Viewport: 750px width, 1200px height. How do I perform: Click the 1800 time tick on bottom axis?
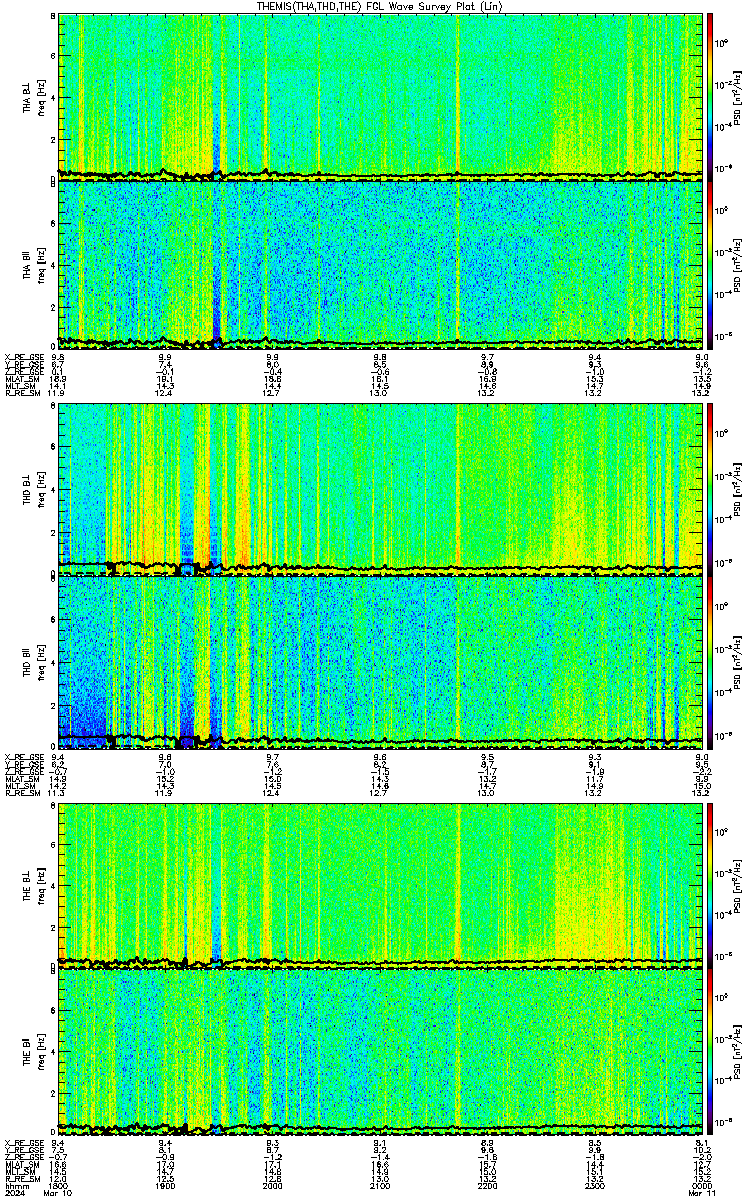[x=59, y=1186]
